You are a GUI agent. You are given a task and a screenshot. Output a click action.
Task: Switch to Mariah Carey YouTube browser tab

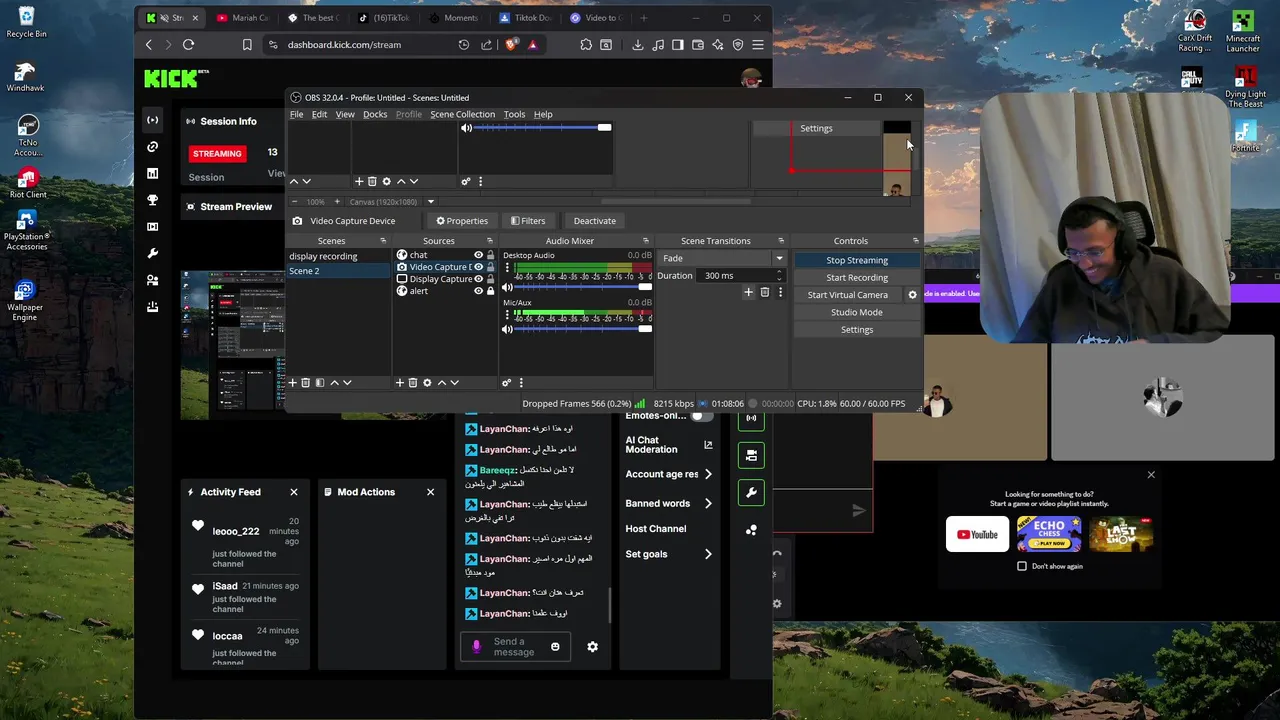point(243,18)
